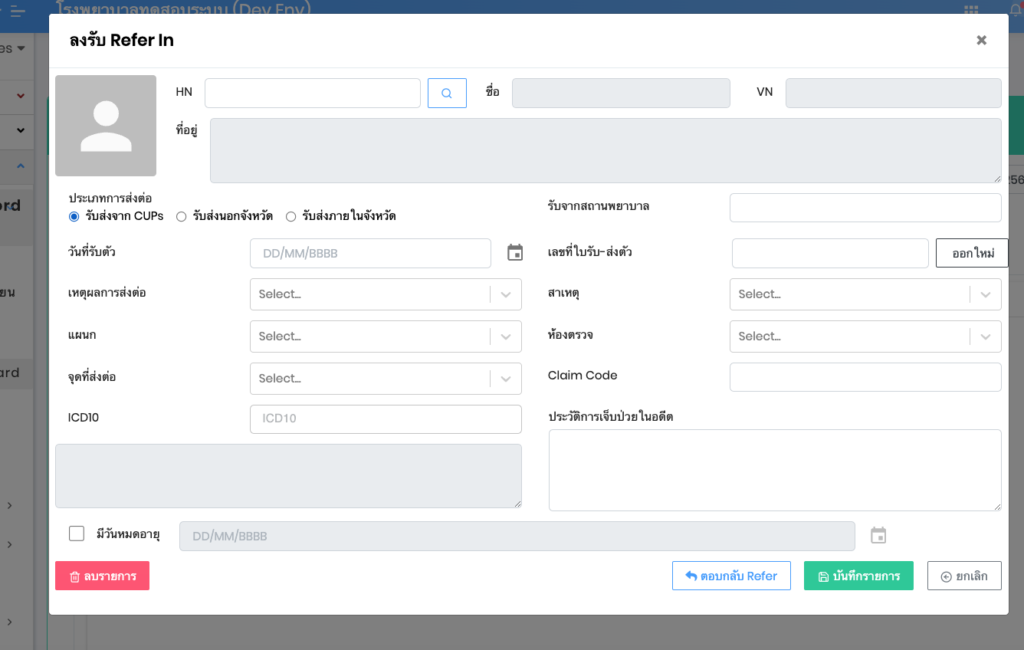Screen dimensions: 1024x650
Task: Click the HN search magnifier icon
Action: coord(447,93)
